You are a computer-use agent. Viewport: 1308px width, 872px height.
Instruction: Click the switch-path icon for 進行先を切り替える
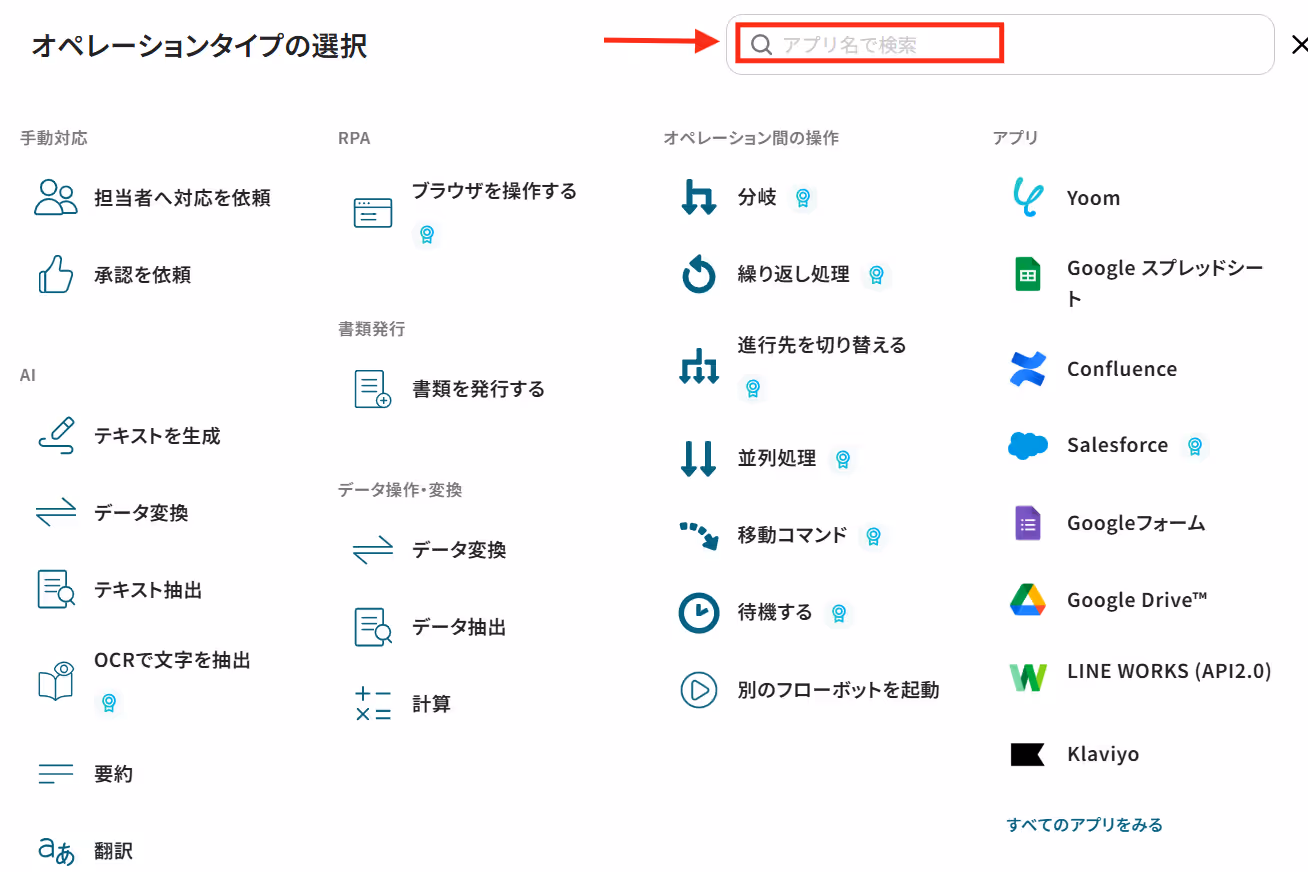699,366
